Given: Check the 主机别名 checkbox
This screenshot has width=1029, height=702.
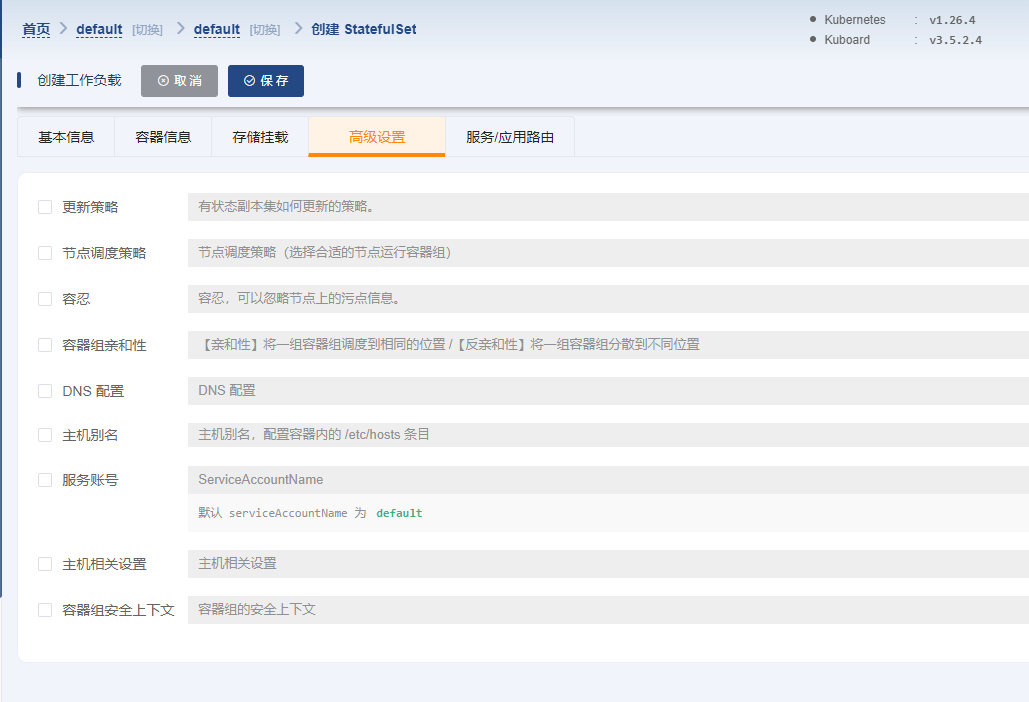Looking at the screenshot, I should coord(45,435).
